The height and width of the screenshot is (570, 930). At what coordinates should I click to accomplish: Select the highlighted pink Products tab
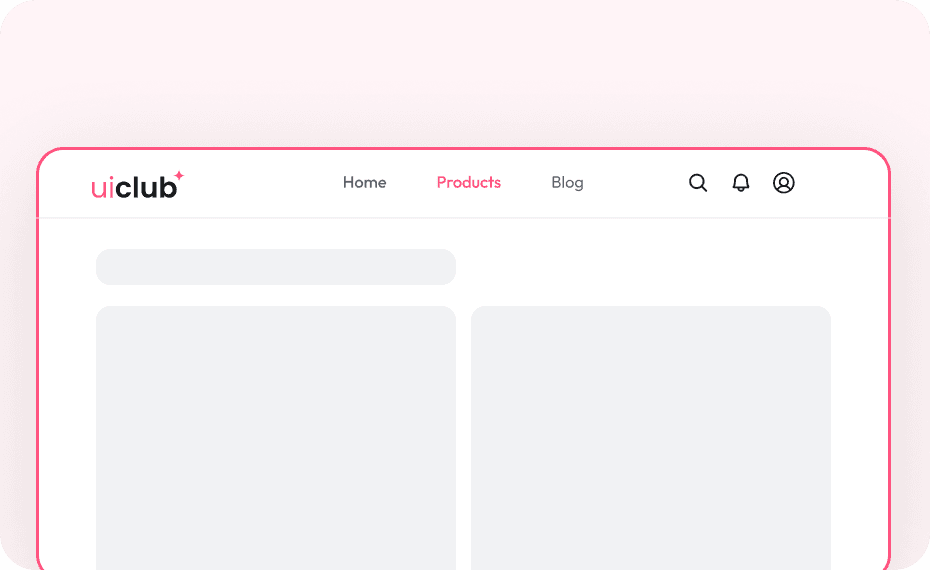(469, 183)
